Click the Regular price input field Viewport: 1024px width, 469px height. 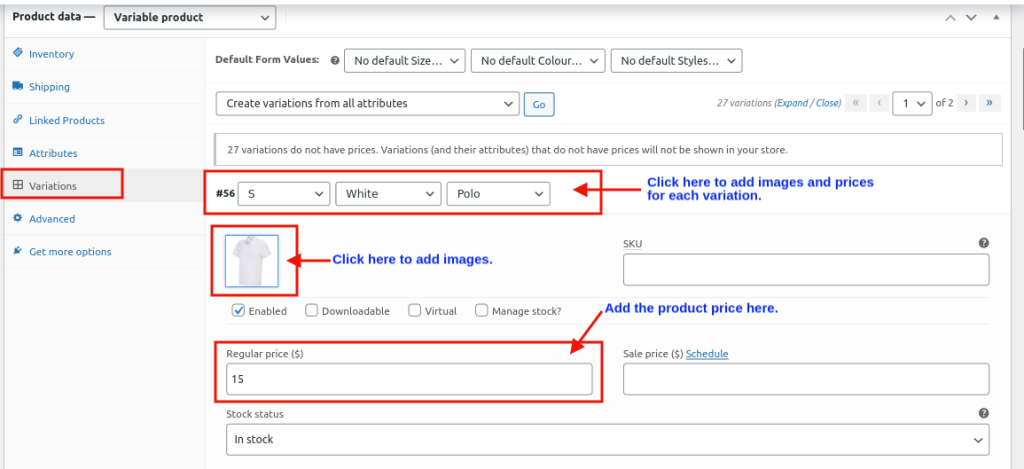pos(409,379)
